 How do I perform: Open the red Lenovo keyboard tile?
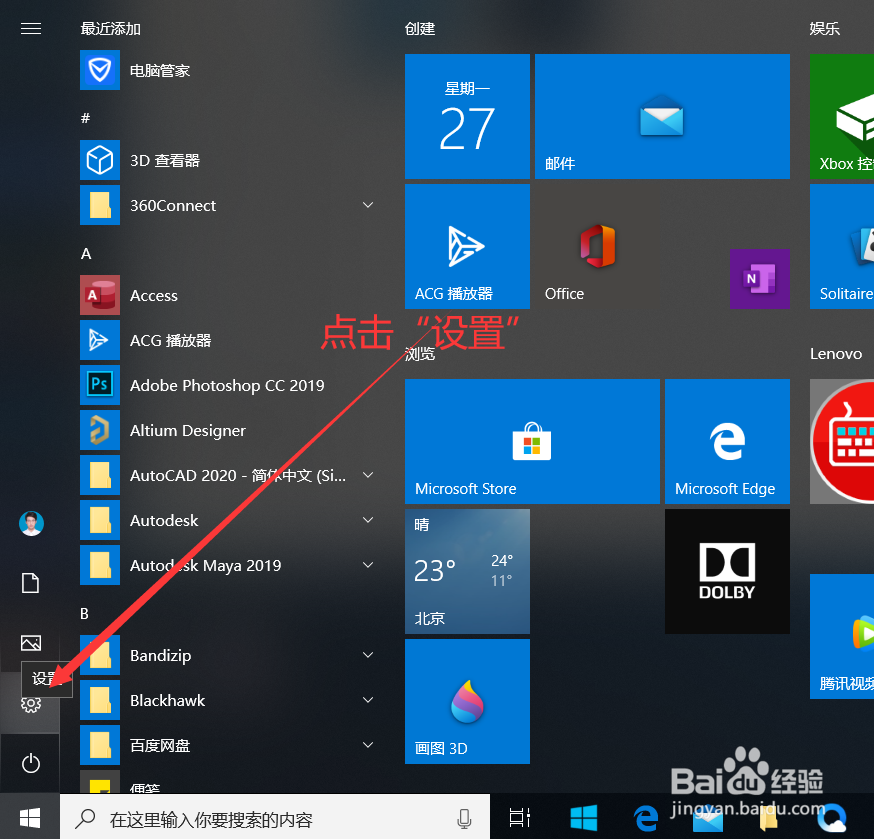pos(842,442)
